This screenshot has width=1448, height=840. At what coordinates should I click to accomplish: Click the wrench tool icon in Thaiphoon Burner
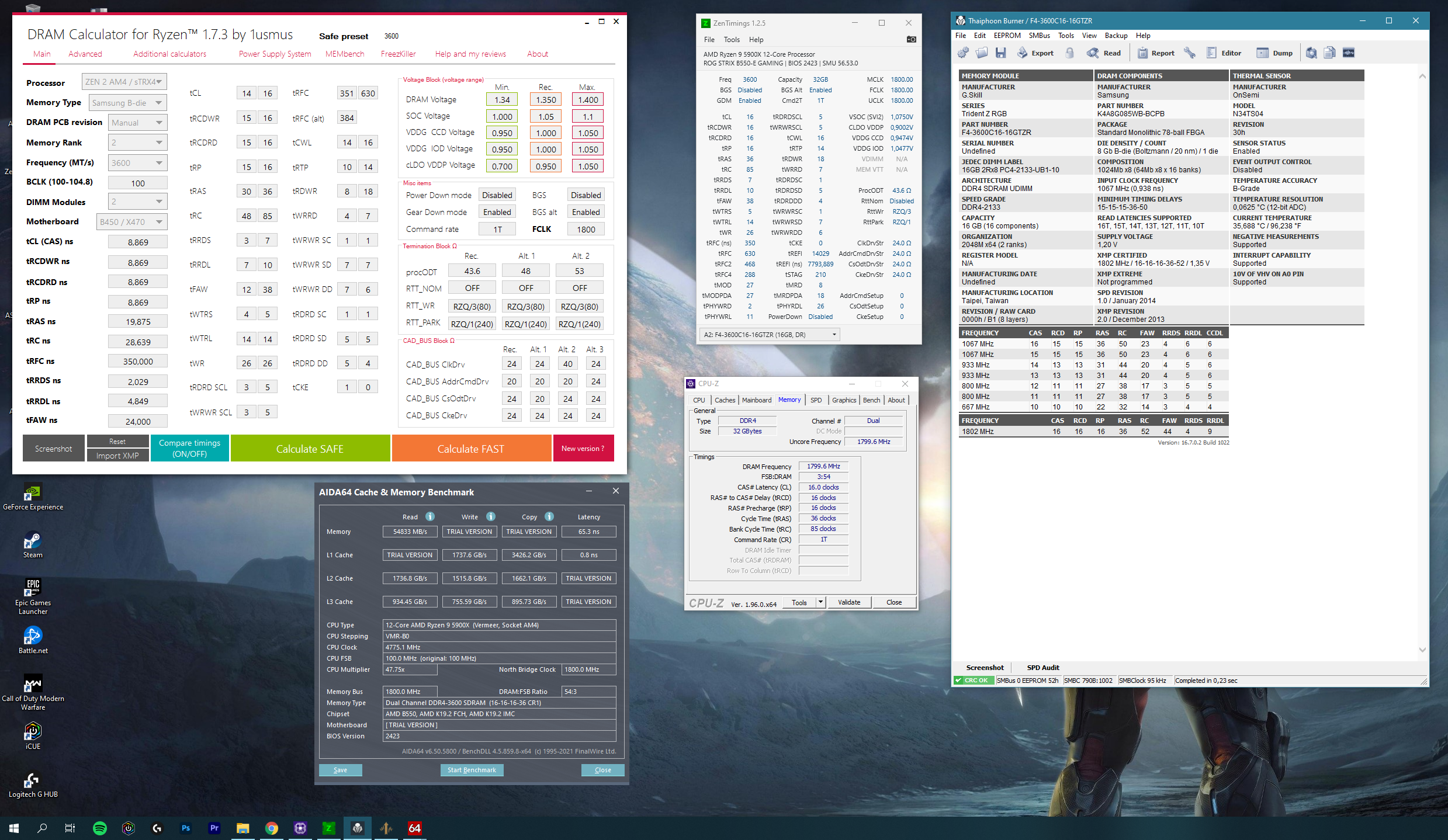[1190, 53]
